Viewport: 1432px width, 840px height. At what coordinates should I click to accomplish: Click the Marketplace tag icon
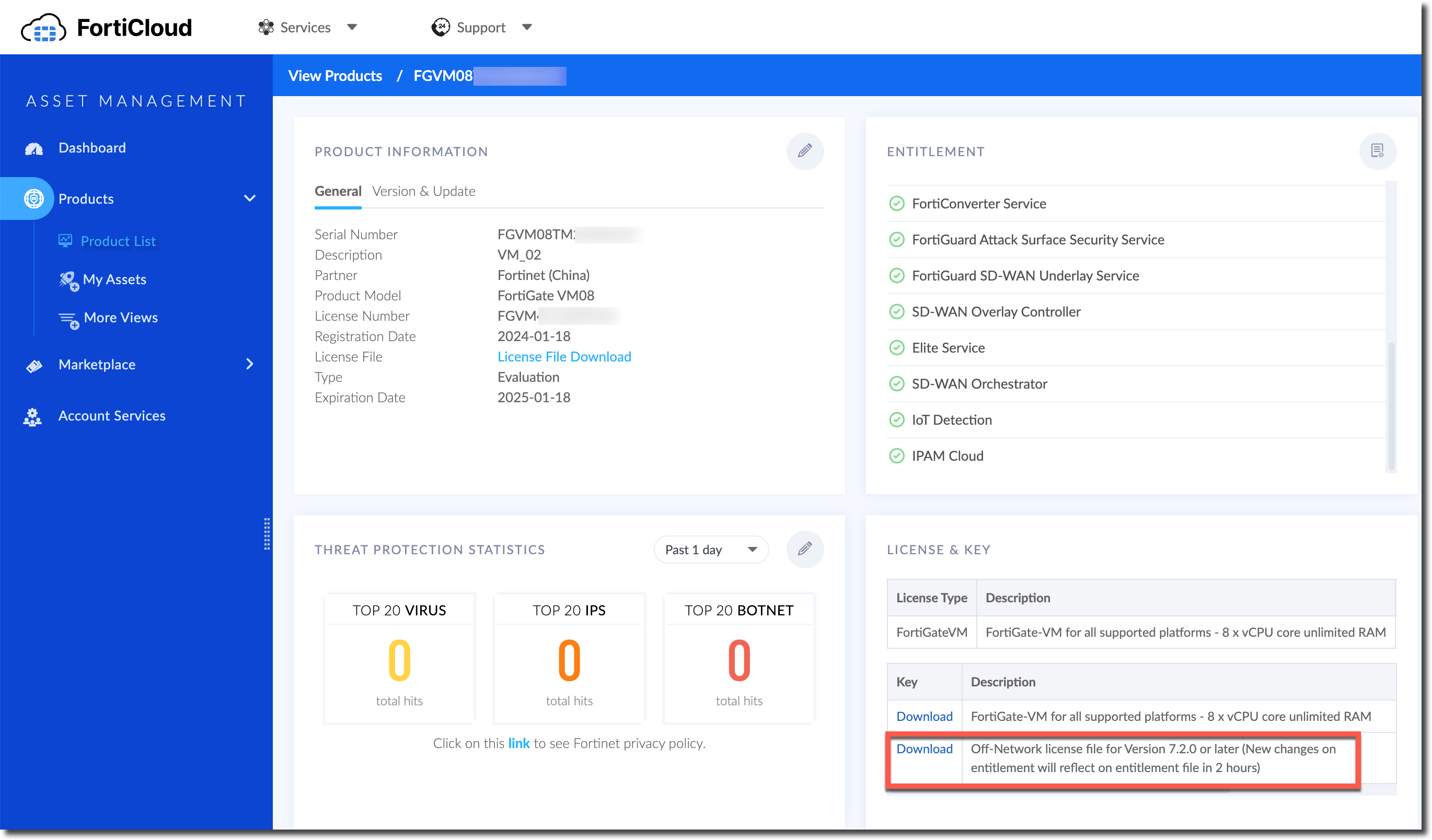(33, 365)
